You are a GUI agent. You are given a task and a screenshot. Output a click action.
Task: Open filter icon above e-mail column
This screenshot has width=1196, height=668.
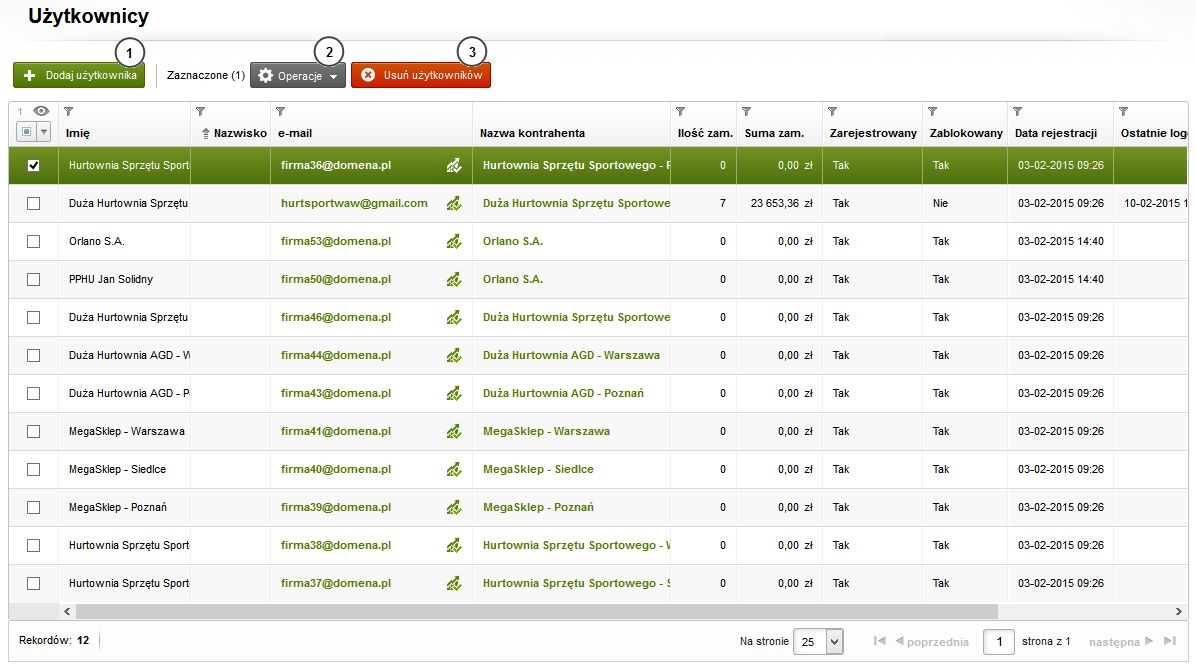(280, 111)
